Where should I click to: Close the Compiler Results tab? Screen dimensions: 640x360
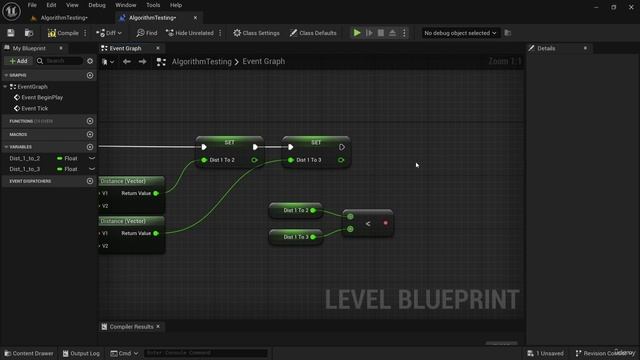pyautogui.click(x=158, y=327)
